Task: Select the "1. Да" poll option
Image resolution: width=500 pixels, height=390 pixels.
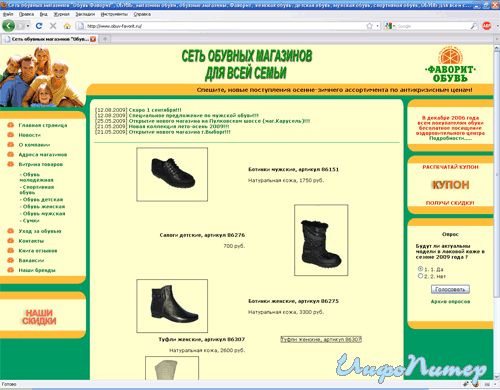Action: point(420,269)
